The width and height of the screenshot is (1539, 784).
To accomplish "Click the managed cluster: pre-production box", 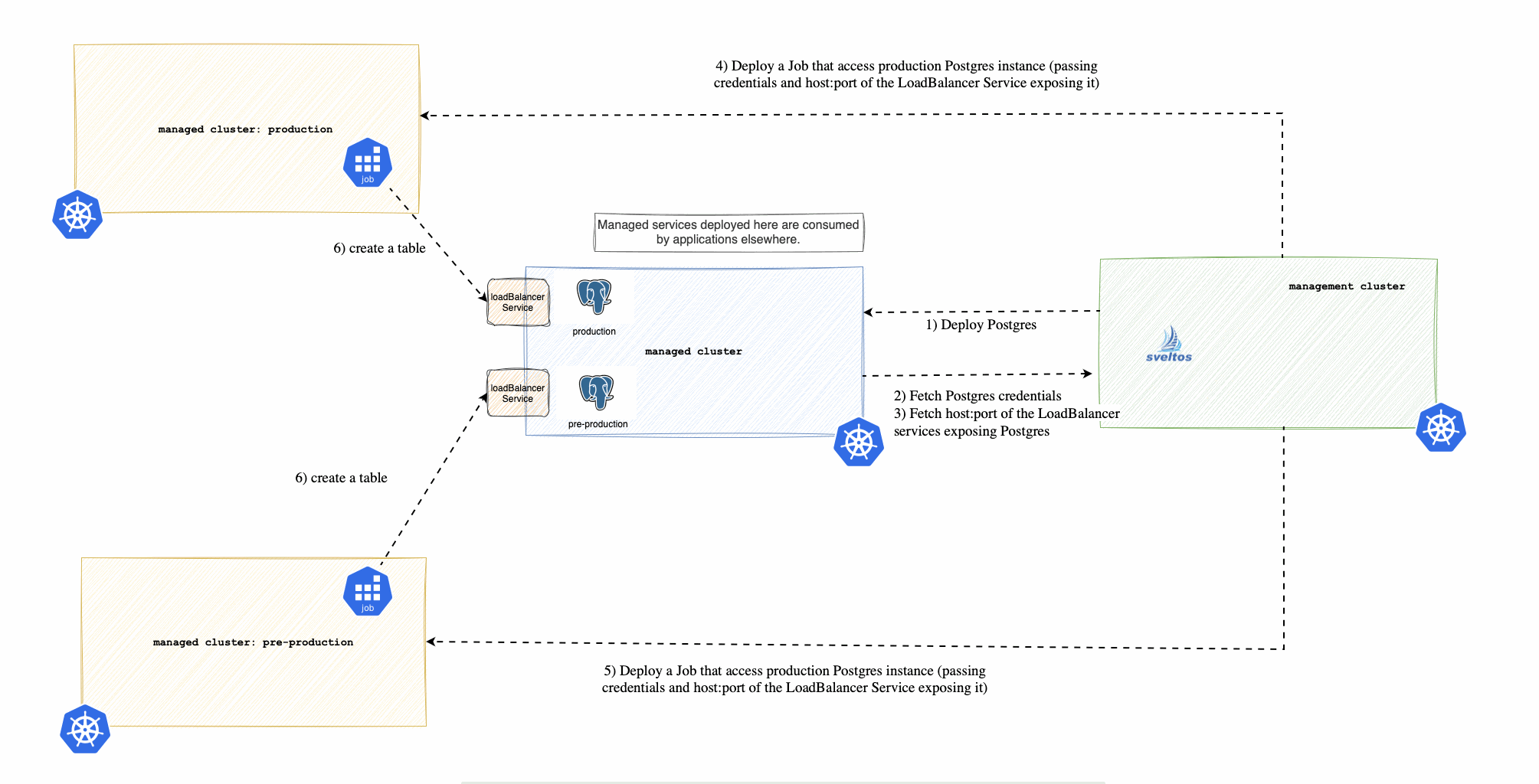I will 253,642.
